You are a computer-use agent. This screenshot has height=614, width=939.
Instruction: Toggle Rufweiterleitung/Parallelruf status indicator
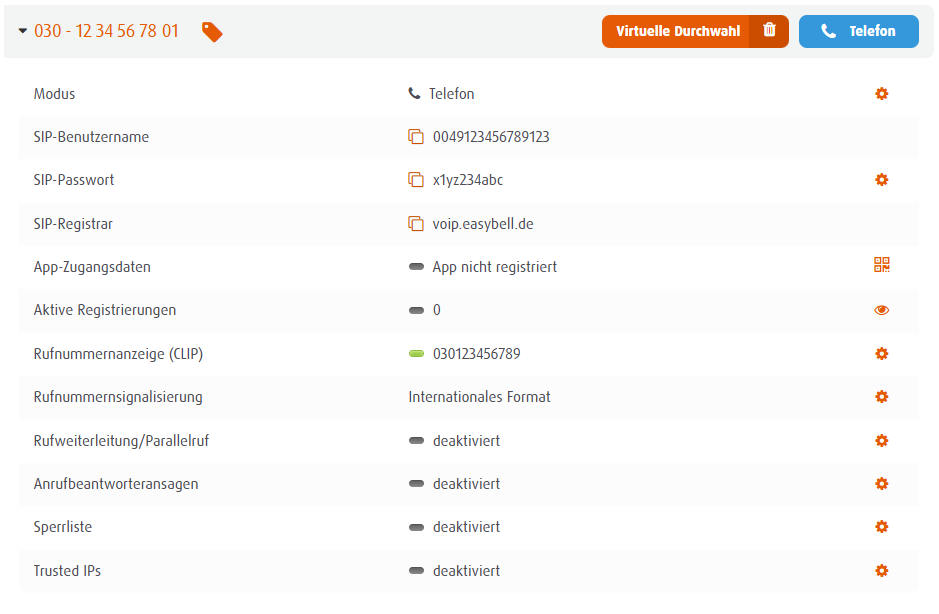coord(416,441)
